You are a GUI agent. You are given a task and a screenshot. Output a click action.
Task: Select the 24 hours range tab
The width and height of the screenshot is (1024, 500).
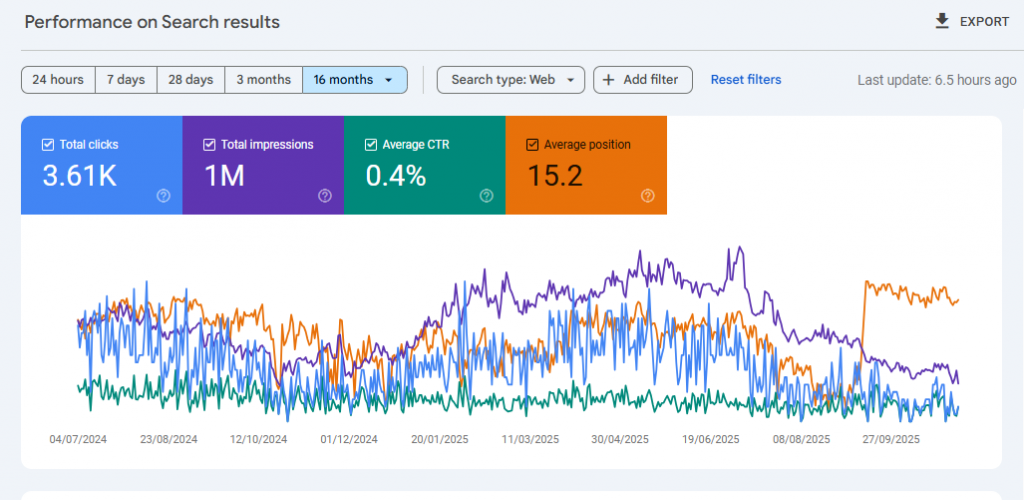58,80
